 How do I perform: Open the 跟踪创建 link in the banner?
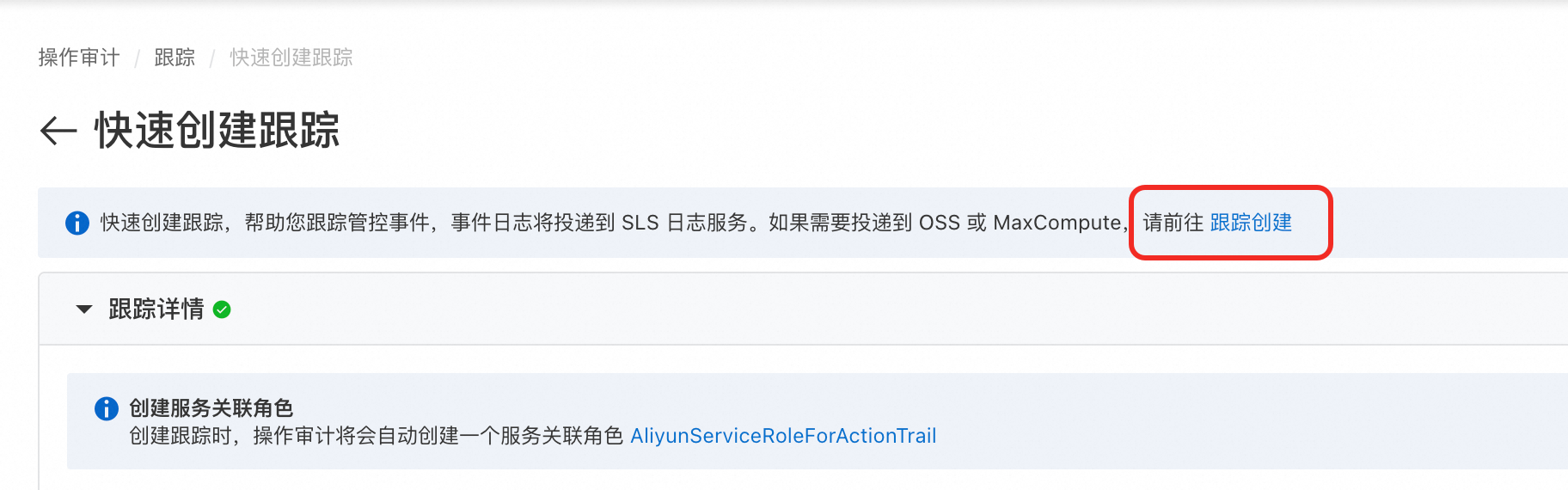1251,223
